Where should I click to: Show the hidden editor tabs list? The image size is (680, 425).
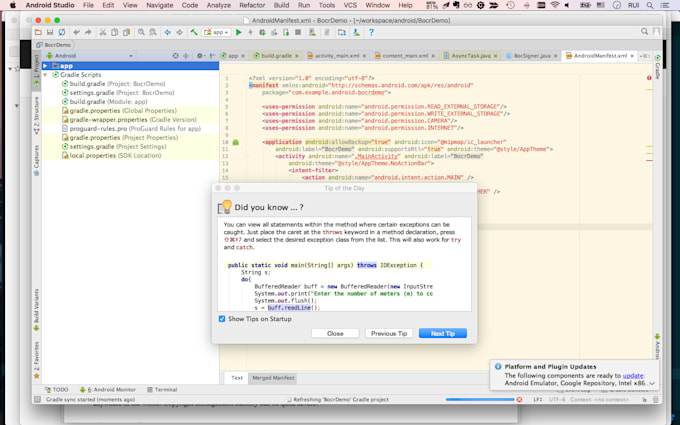(645, 56)
